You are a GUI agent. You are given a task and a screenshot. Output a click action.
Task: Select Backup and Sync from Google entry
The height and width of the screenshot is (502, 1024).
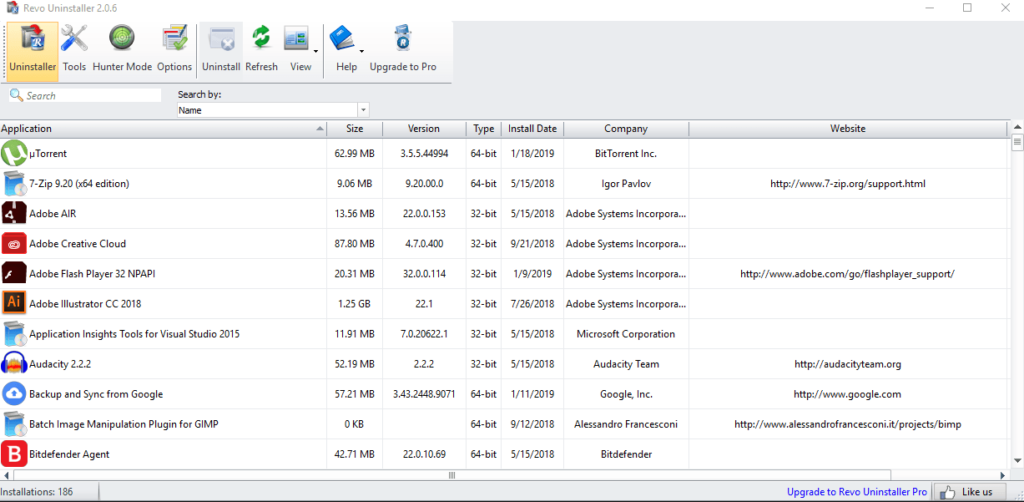tap(96, 394)
